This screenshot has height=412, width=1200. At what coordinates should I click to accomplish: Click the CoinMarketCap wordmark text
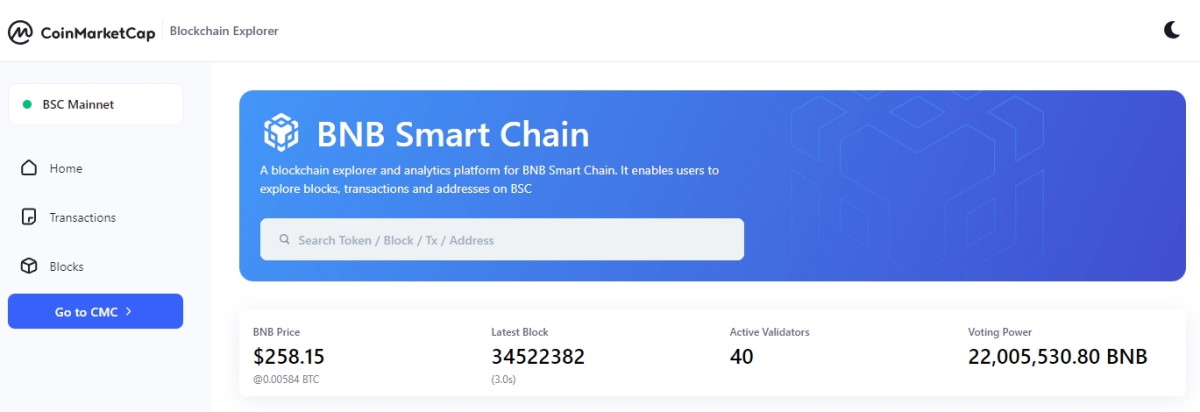click(x=98, y=33)
